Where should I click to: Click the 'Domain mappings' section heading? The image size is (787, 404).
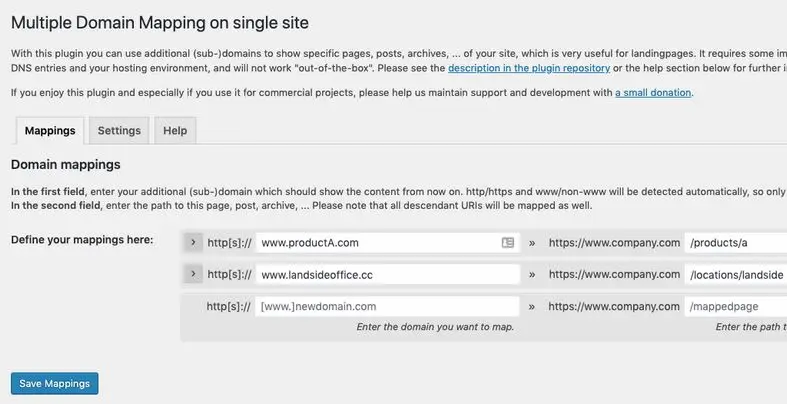(x=66, y=165)
